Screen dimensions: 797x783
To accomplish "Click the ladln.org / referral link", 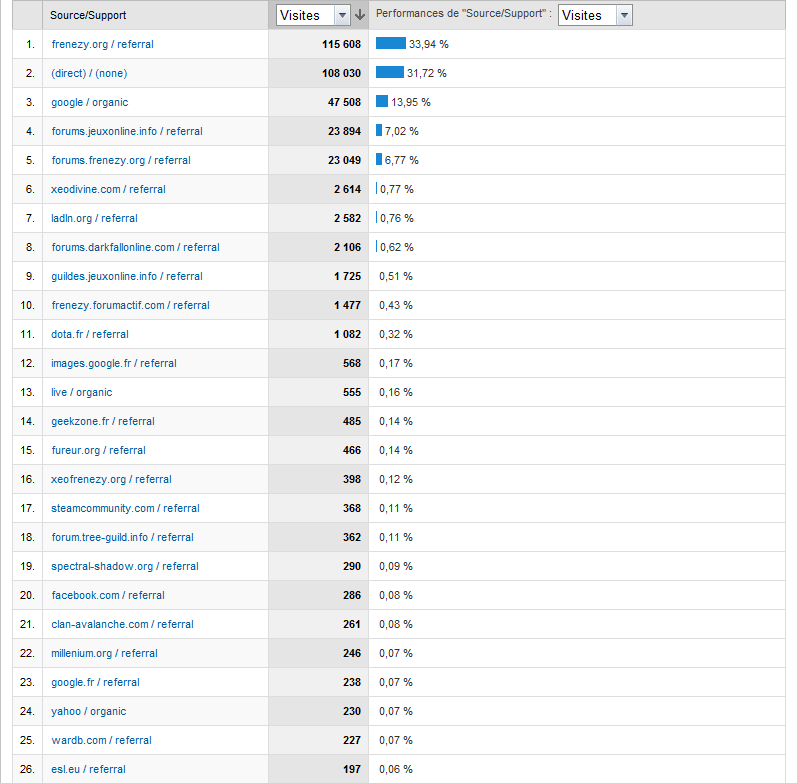I will coord(94,218).
